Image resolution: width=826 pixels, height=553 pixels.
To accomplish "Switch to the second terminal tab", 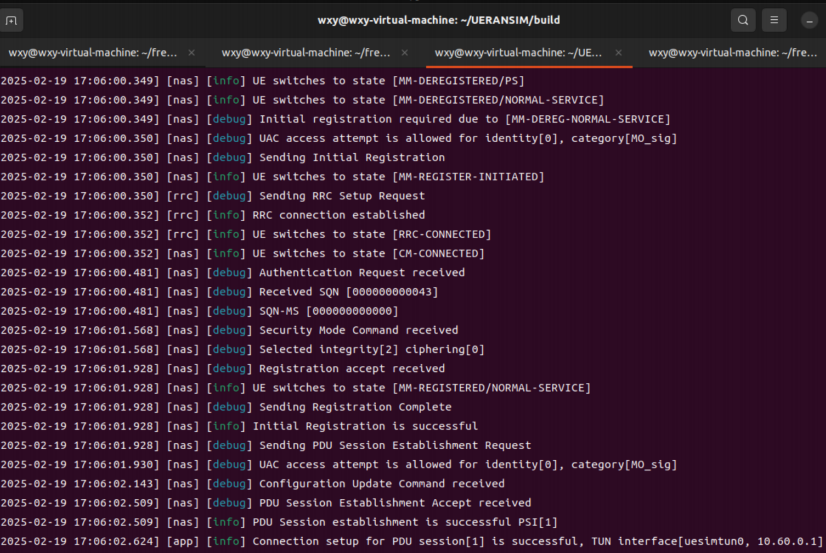I will point(305,53).
